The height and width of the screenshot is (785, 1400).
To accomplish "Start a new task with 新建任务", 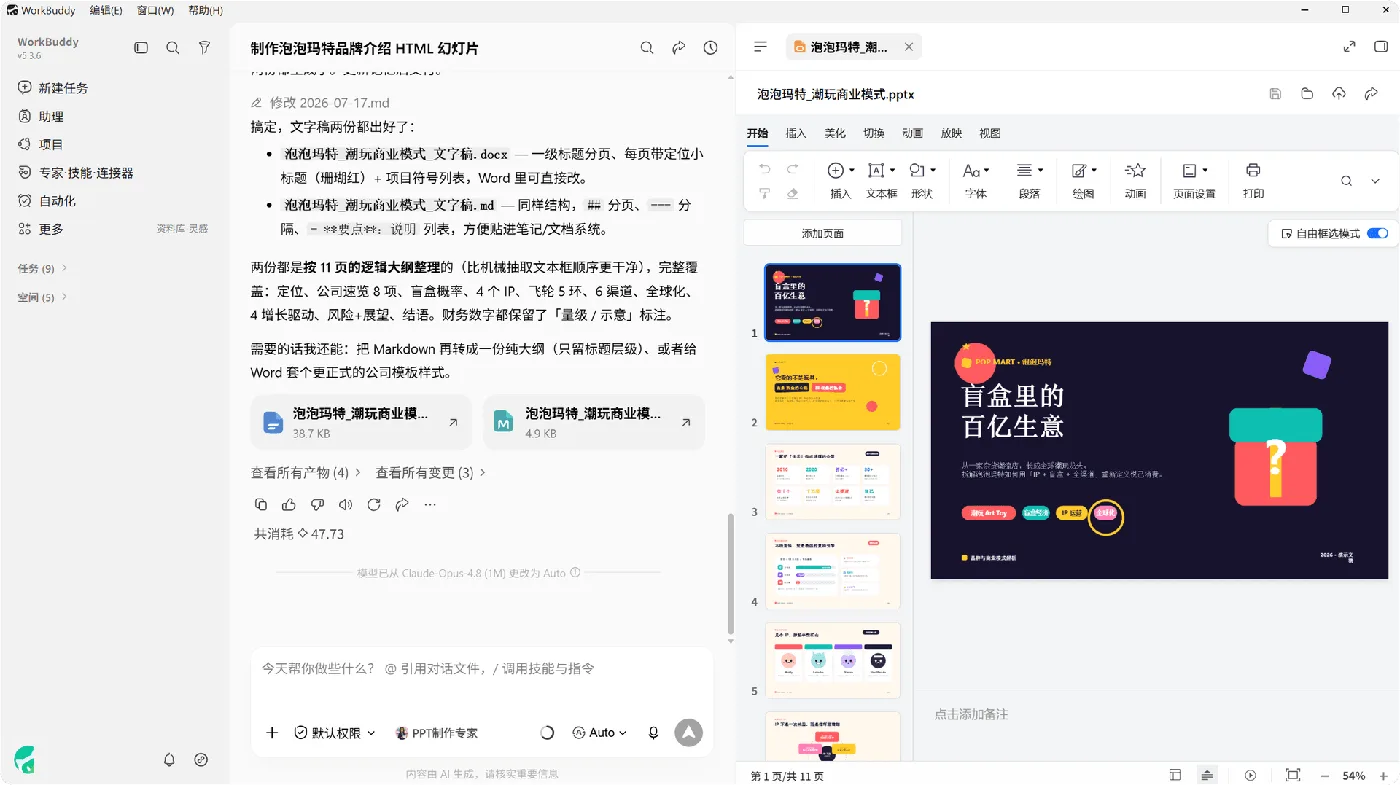I will (x=53, y=88).
